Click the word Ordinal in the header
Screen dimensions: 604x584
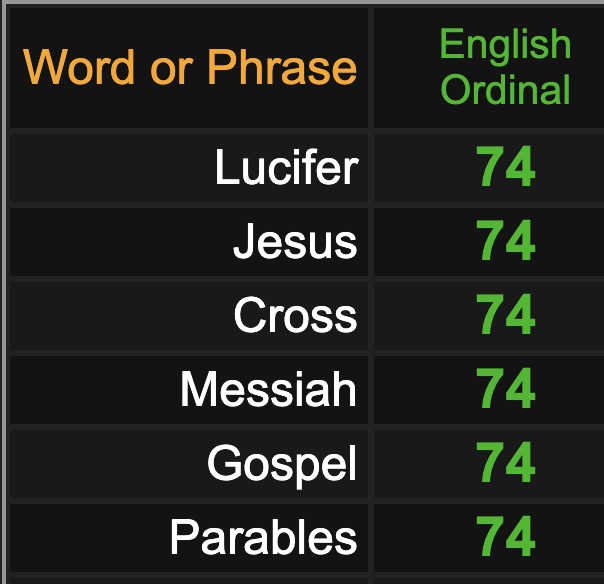(505, 89)
